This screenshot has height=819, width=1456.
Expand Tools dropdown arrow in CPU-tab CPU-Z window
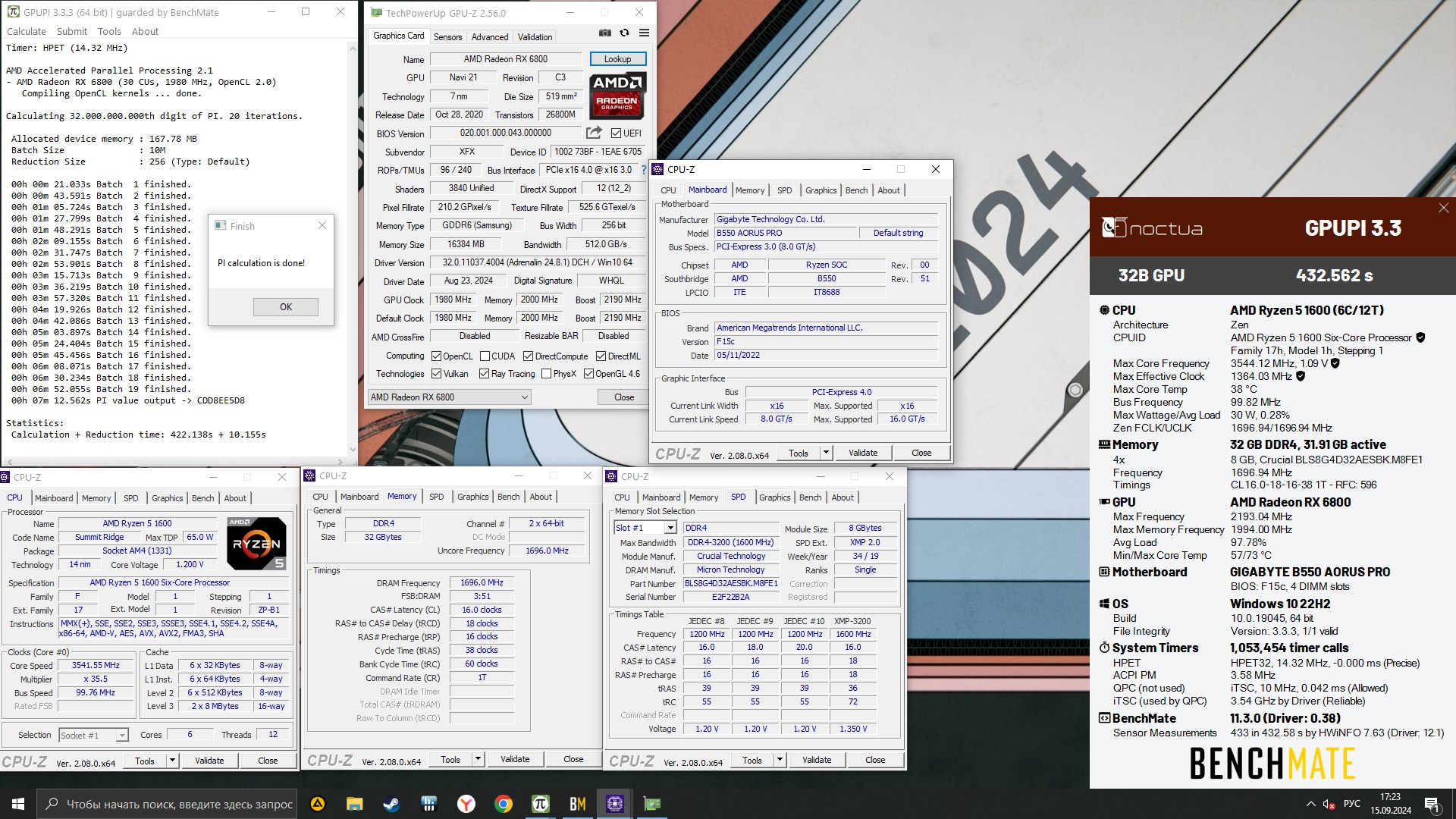point(172,761)
